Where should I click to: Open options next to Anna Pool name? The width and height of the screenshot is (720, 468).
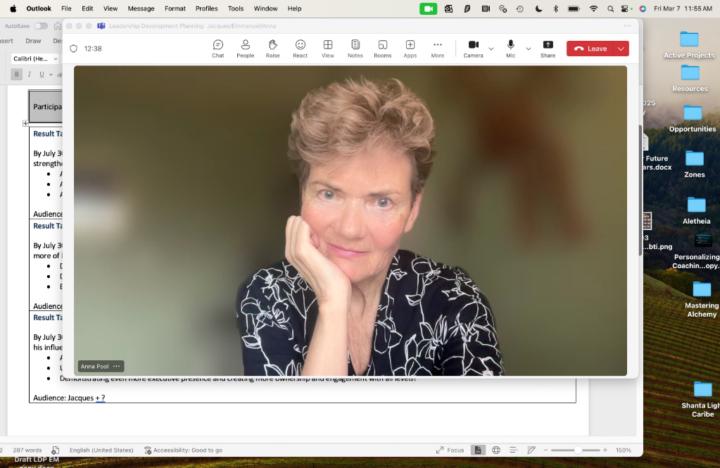[116, 366]
